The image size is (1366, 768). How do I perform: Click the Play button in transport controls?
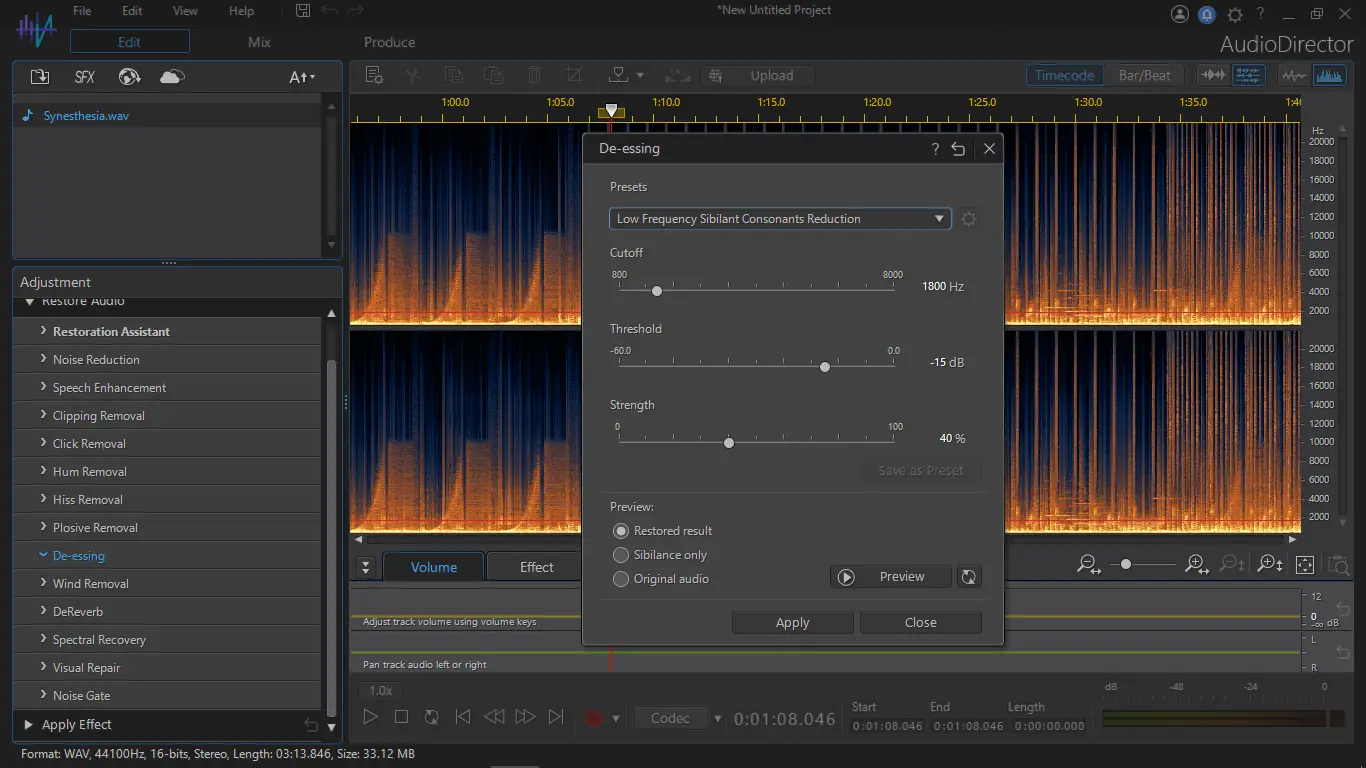click(x=370, y=717)
